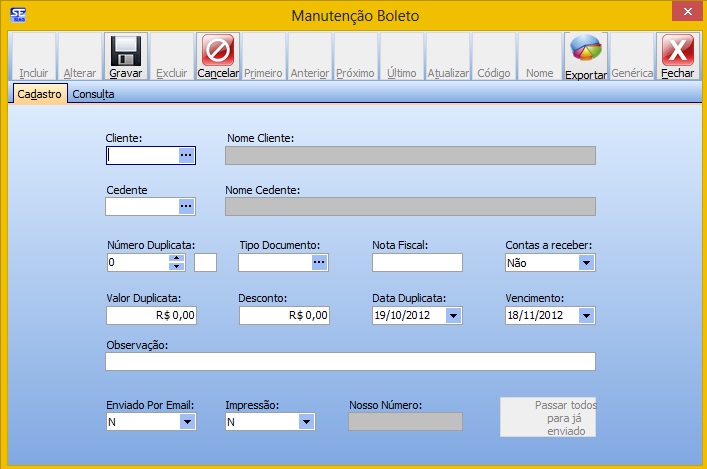Screen dimensions: 707x469
Task: Click the Valor Duplicata amount field
Action: [152, 315]
